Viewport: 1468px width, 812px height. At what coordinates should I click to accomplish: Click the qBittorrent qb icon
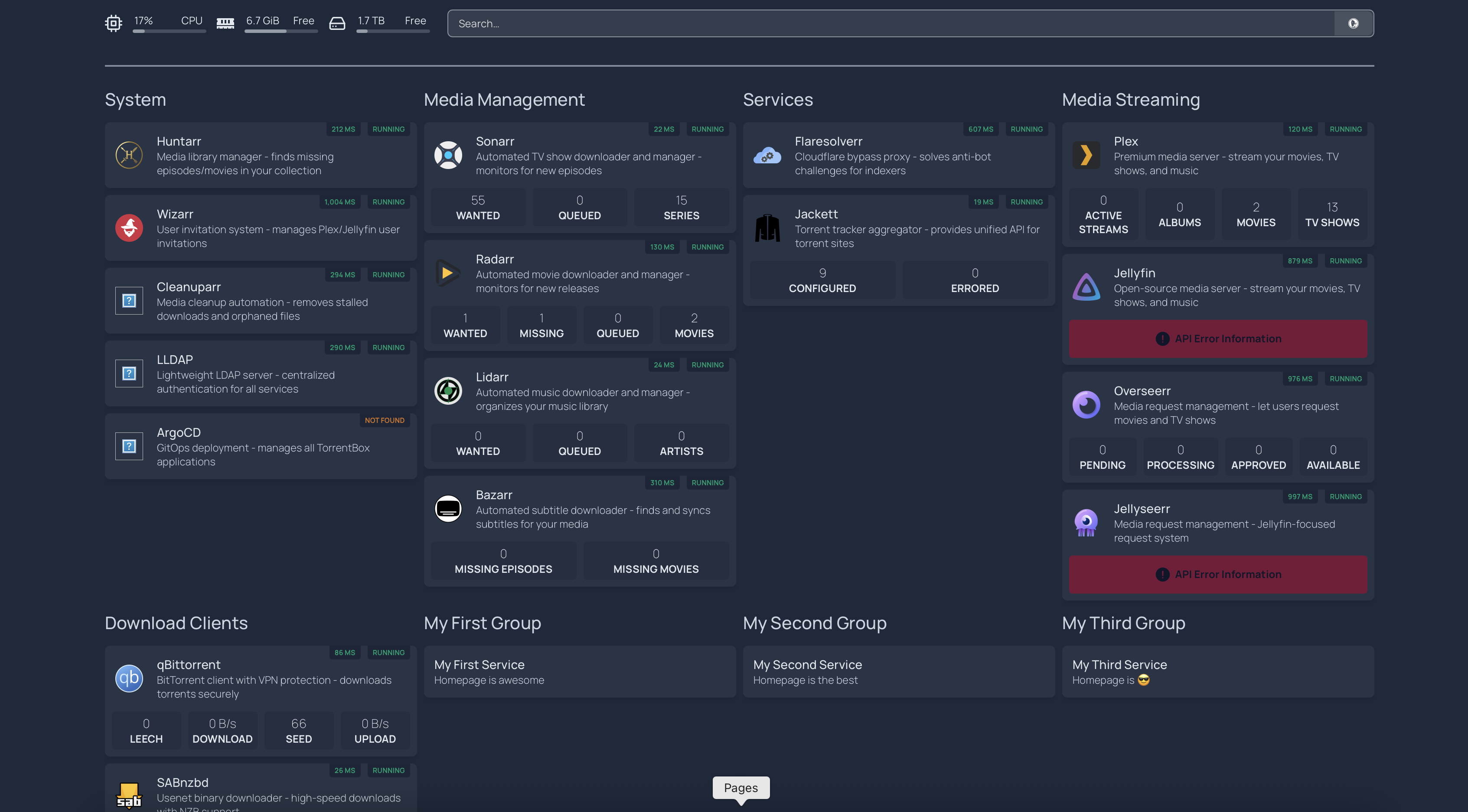129,678
